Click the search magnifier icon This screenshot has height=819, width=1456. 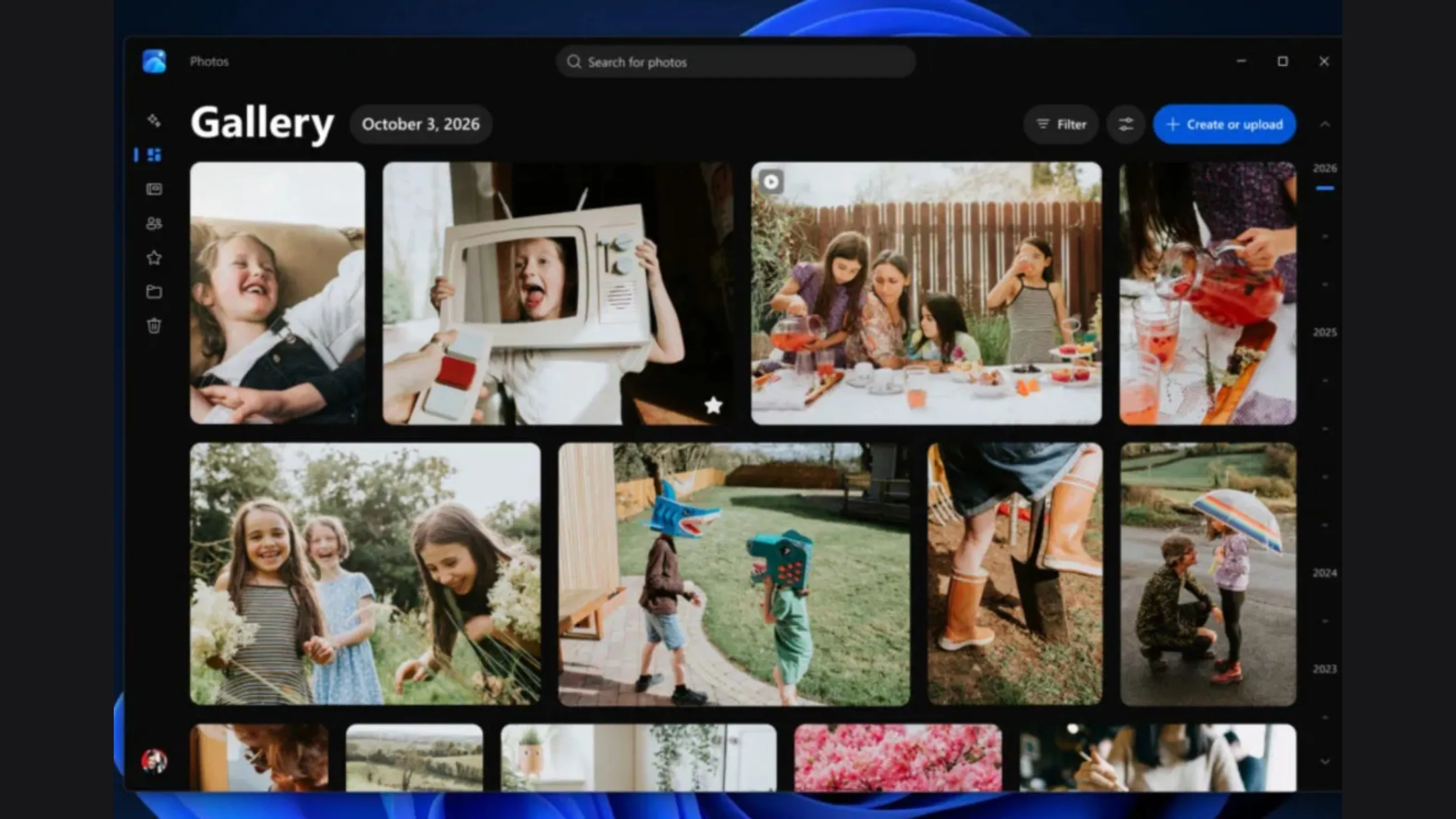[574, 62]
